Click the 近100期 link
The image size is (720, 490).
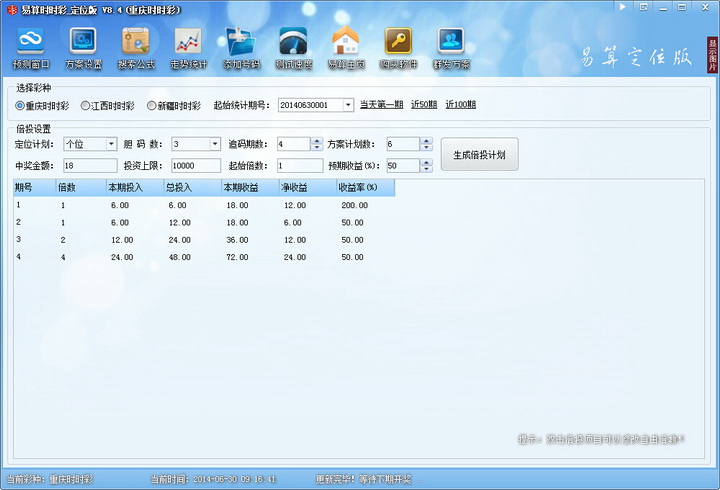[x=461, y=105]
